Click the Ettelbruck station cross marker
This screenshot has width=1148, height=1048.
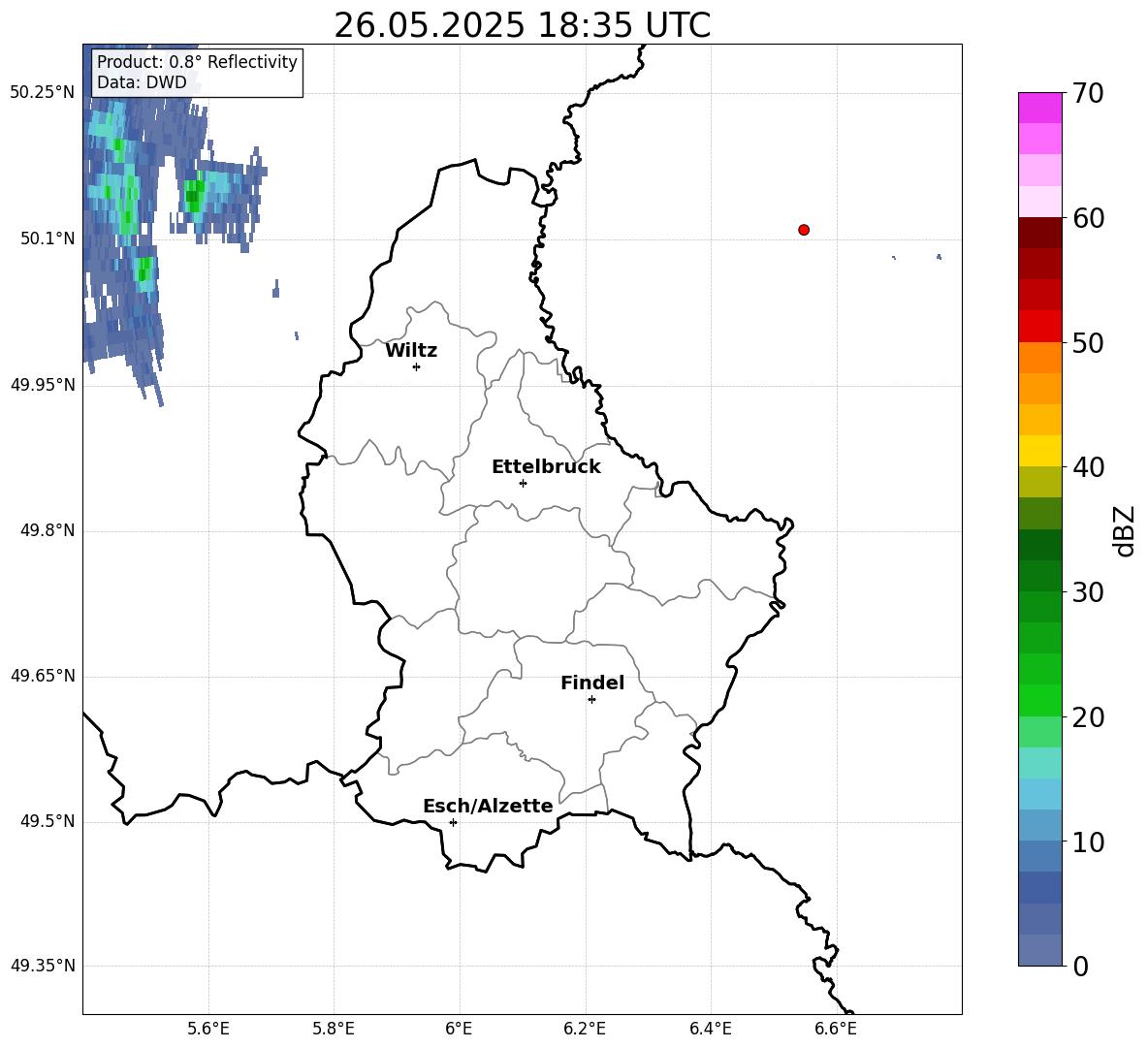(x=523, y=483)
